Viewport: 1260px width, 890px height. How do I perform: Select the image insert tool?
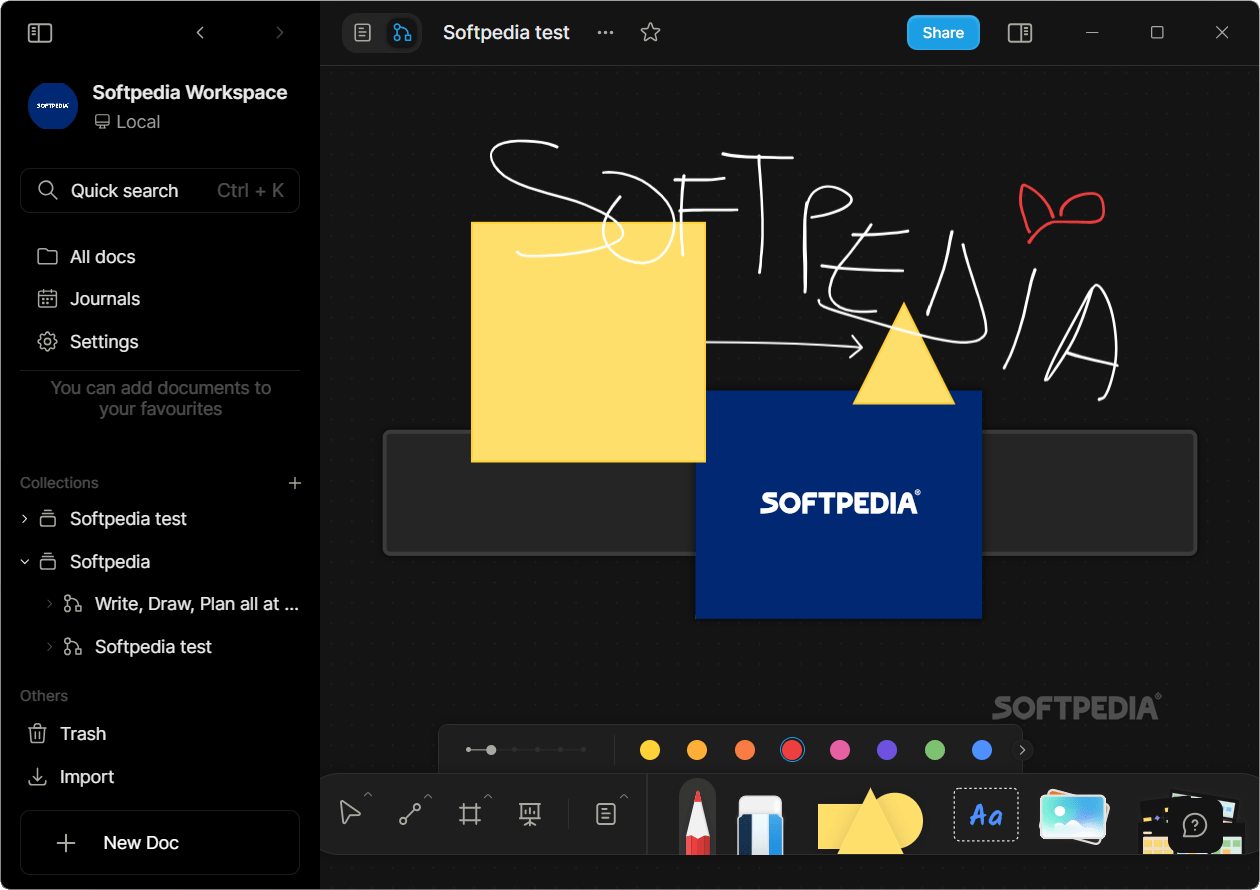click(x=1073, y=816)
